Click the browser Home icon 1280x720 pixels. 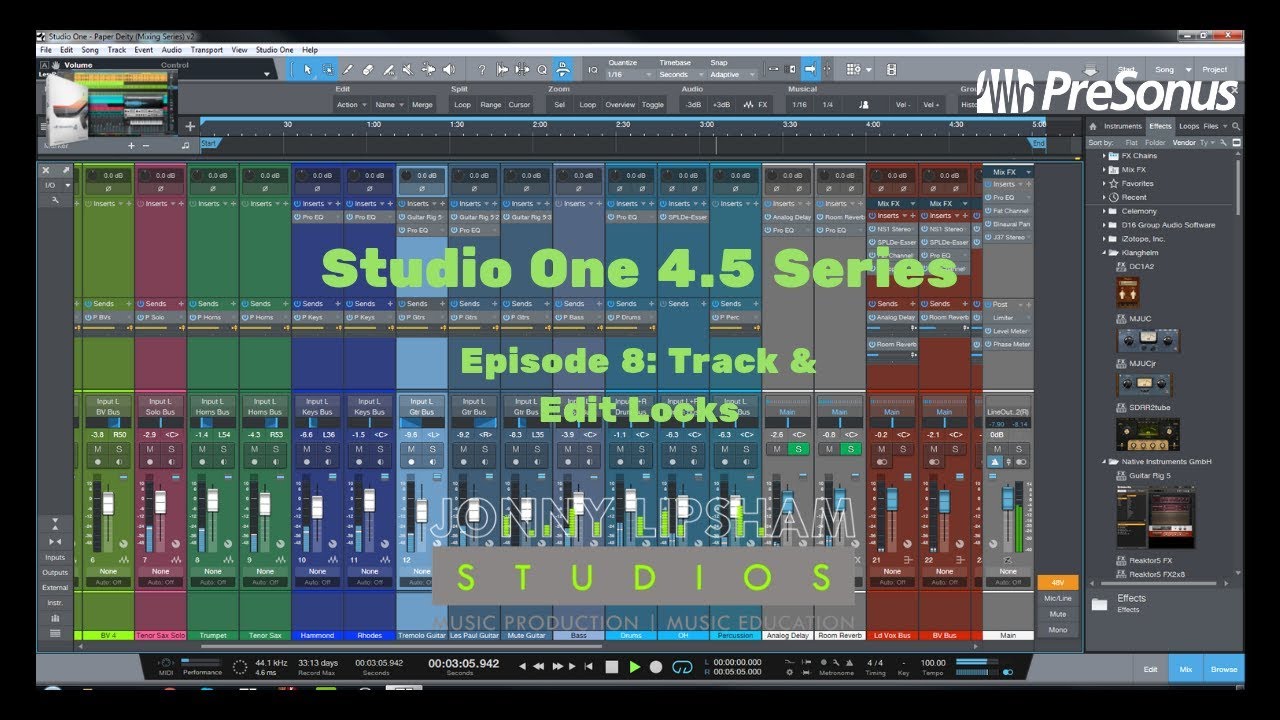coord(1094,126)
